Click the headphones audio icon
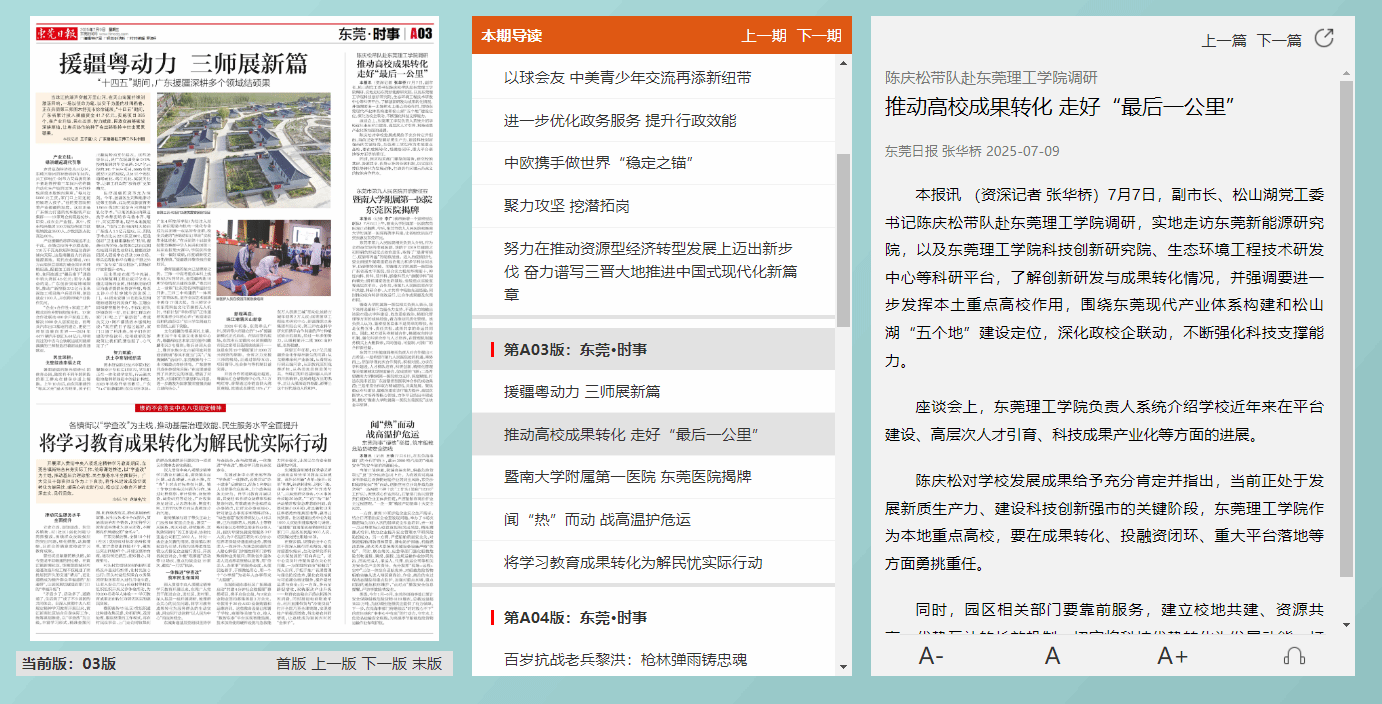The height and width of the screenshot is (704, 1382). 1294,656
